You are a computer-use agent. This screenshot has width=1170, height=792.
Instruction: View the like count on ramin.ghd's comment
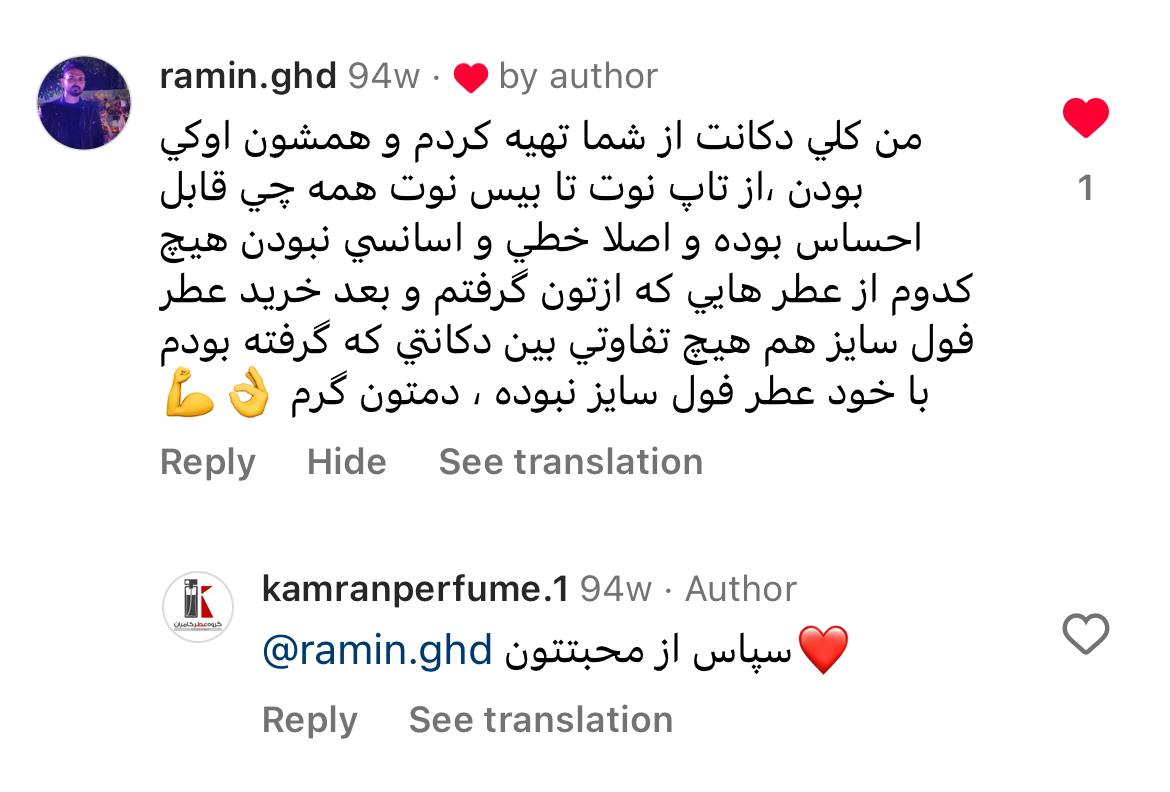pos(1086,188)
